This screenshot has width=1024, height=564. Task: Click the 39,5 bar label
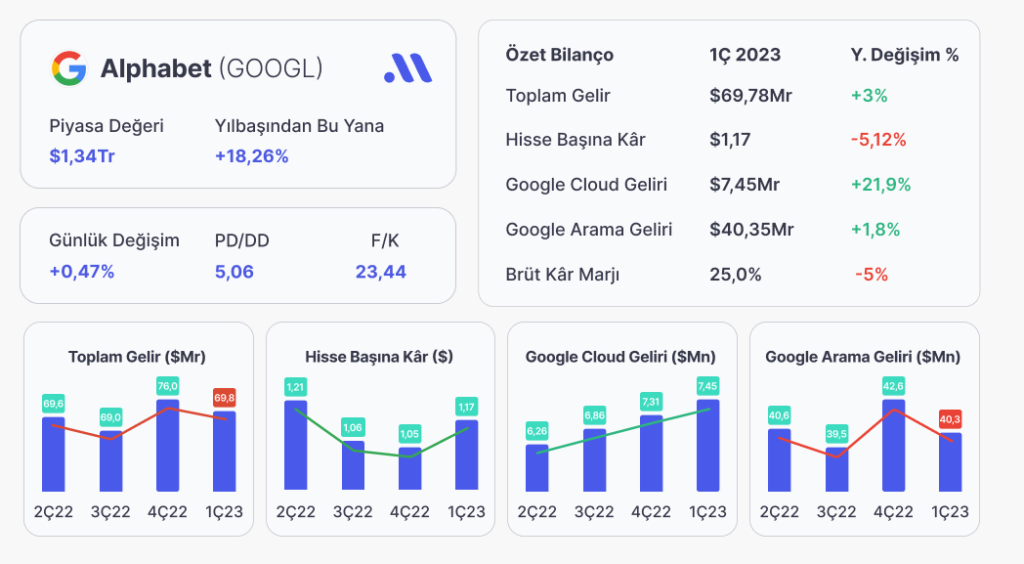click(837, 433)
